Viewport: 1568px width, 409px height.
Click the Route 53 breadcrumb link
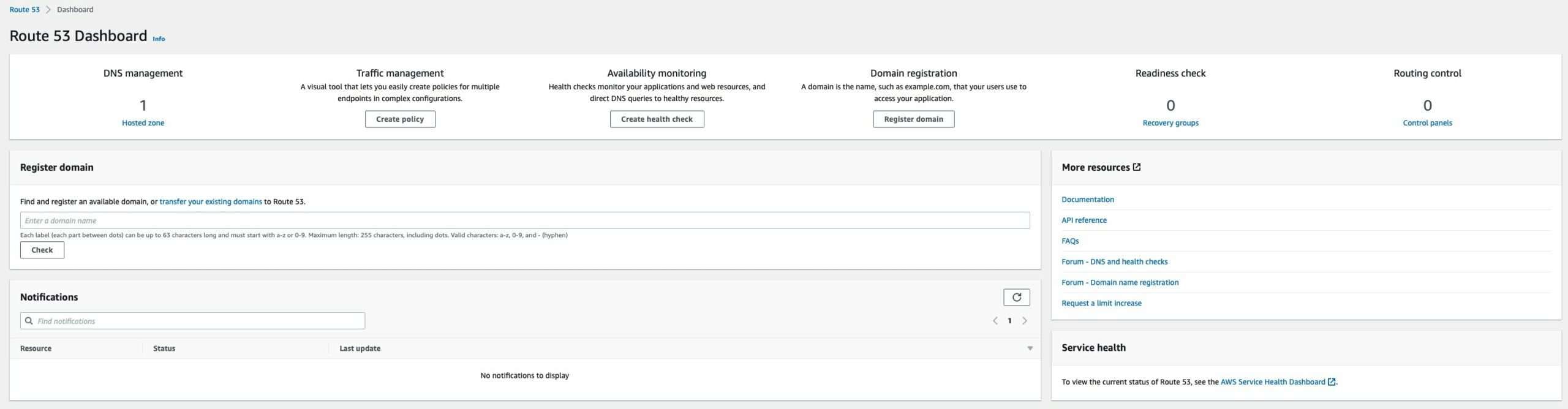(24, 10)
